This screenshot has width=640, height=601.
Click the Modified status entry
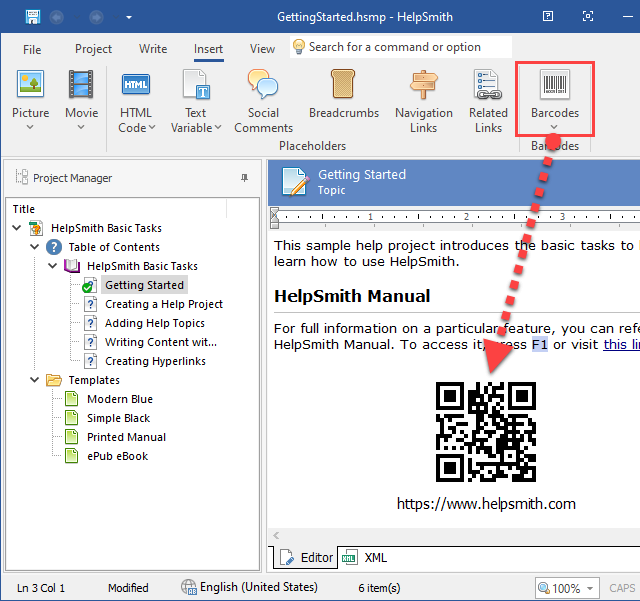click(x=128, y=588)
